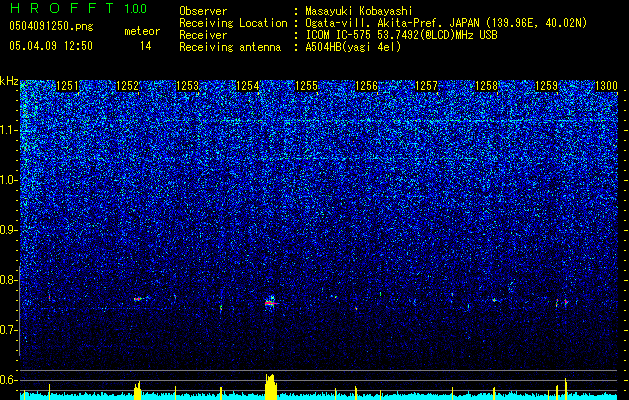
Task: Click the yellow power peak below 1252
Action: [137, 390]
